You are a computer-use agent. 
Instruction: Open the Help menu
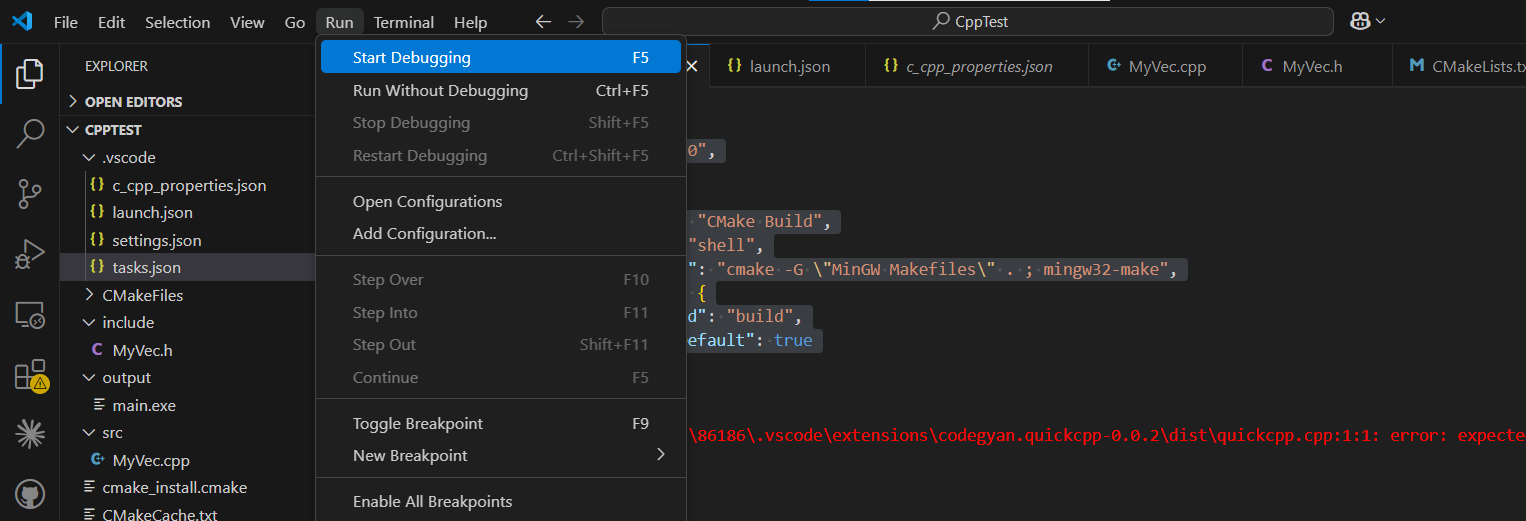pos(470,22)
